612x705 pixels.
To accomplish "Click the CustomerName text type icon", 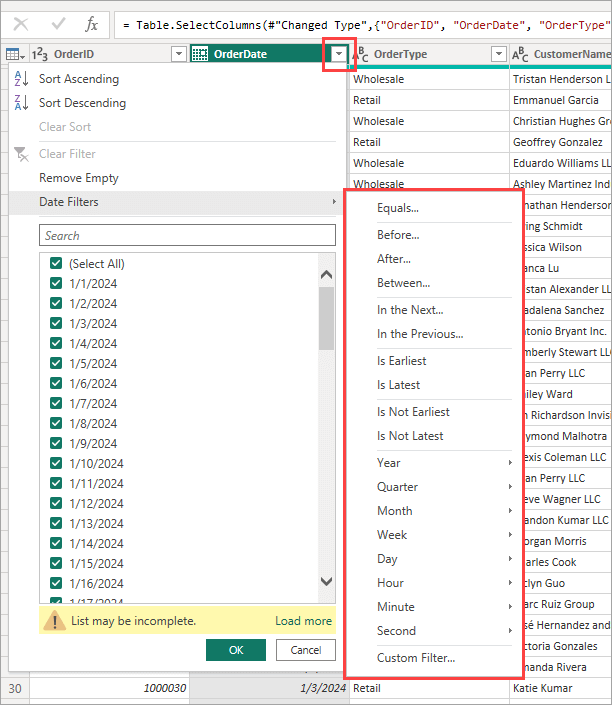I will (520, 54).
